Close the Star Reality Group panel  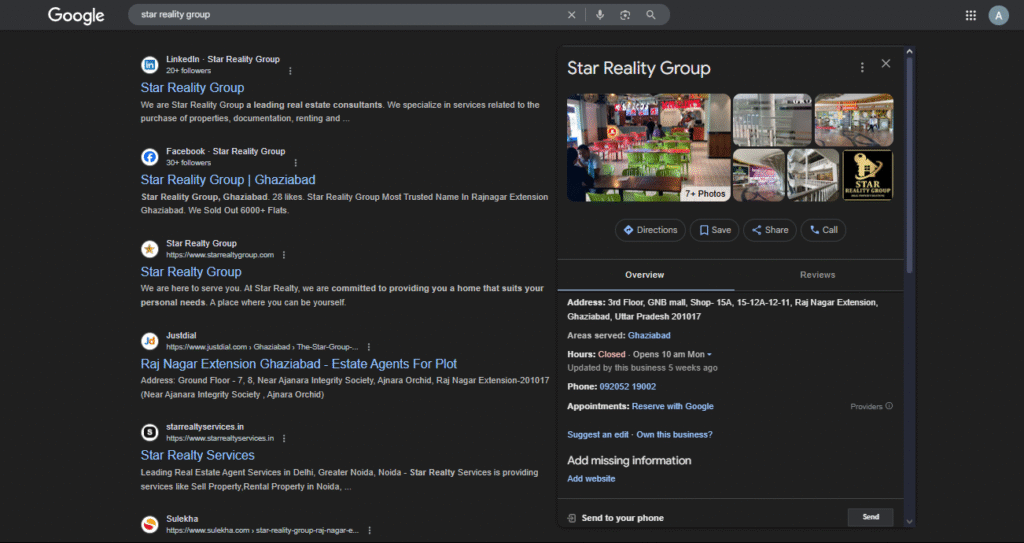coord(885,64)
